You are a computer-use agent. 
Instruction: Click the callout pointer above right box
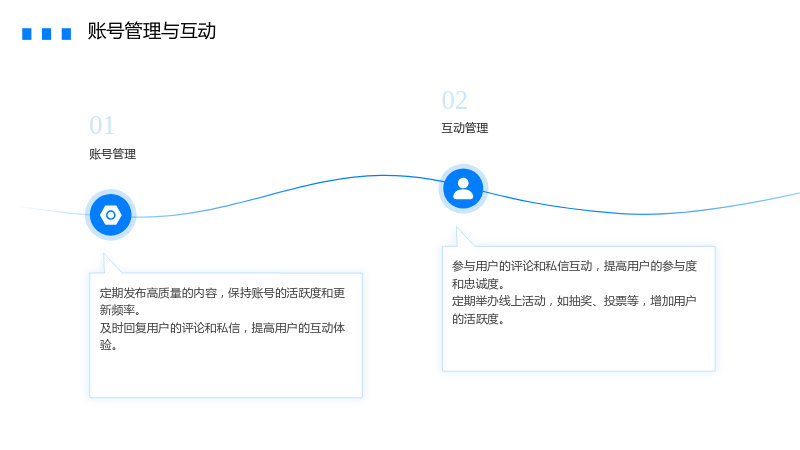(x=463, y=237)
